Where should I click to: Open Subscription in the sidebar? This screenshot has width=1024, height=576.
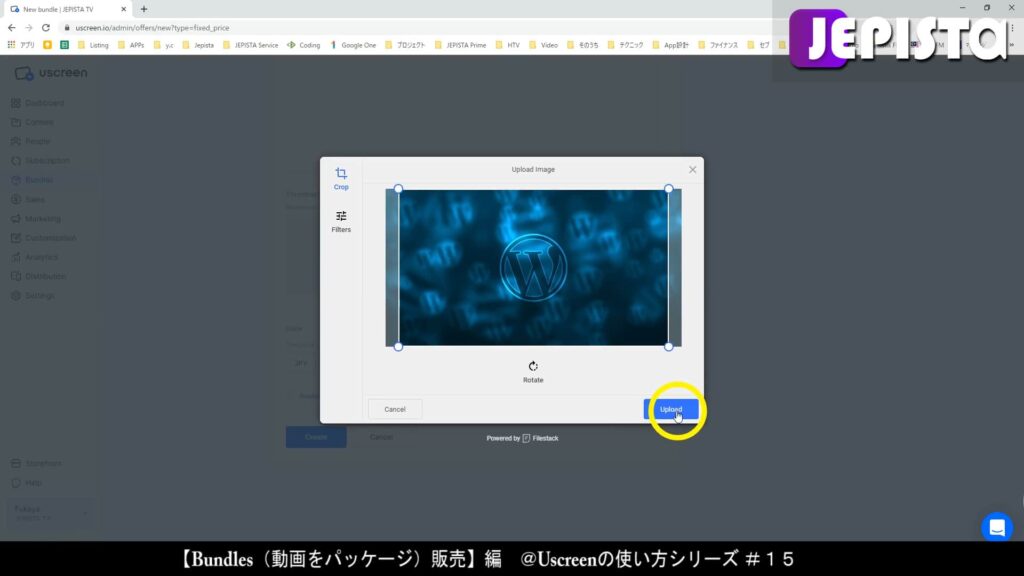[40, 161]
